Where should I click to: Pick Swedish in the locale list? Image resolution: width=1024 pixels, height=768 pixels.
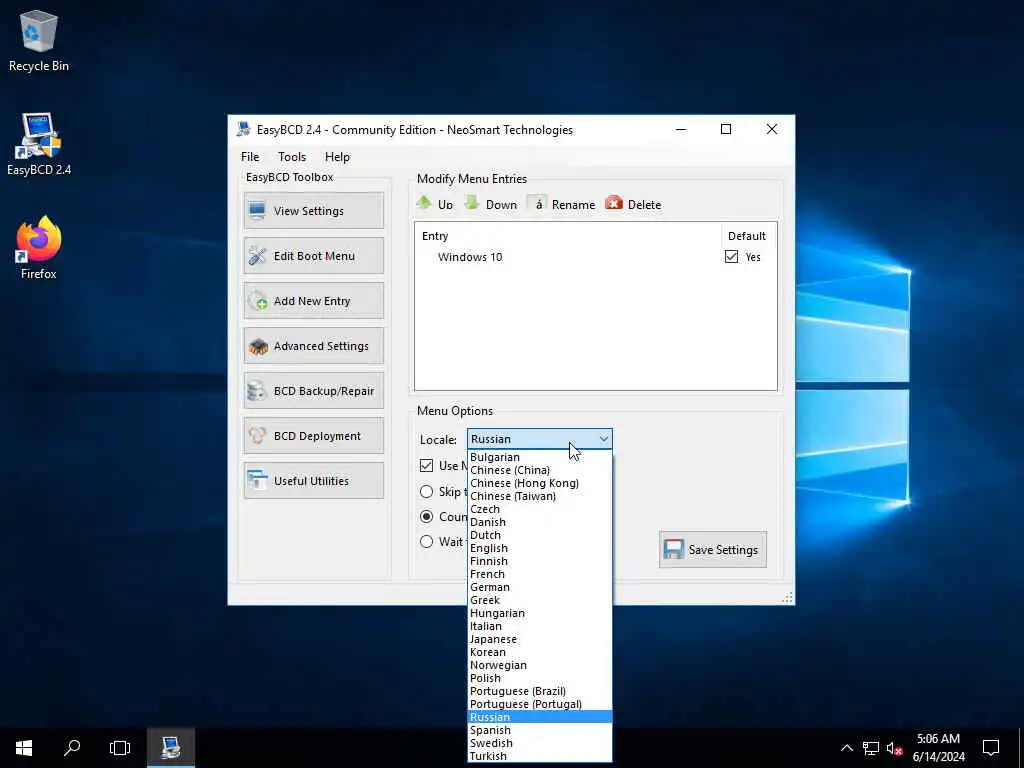click(x=540, y=743)
